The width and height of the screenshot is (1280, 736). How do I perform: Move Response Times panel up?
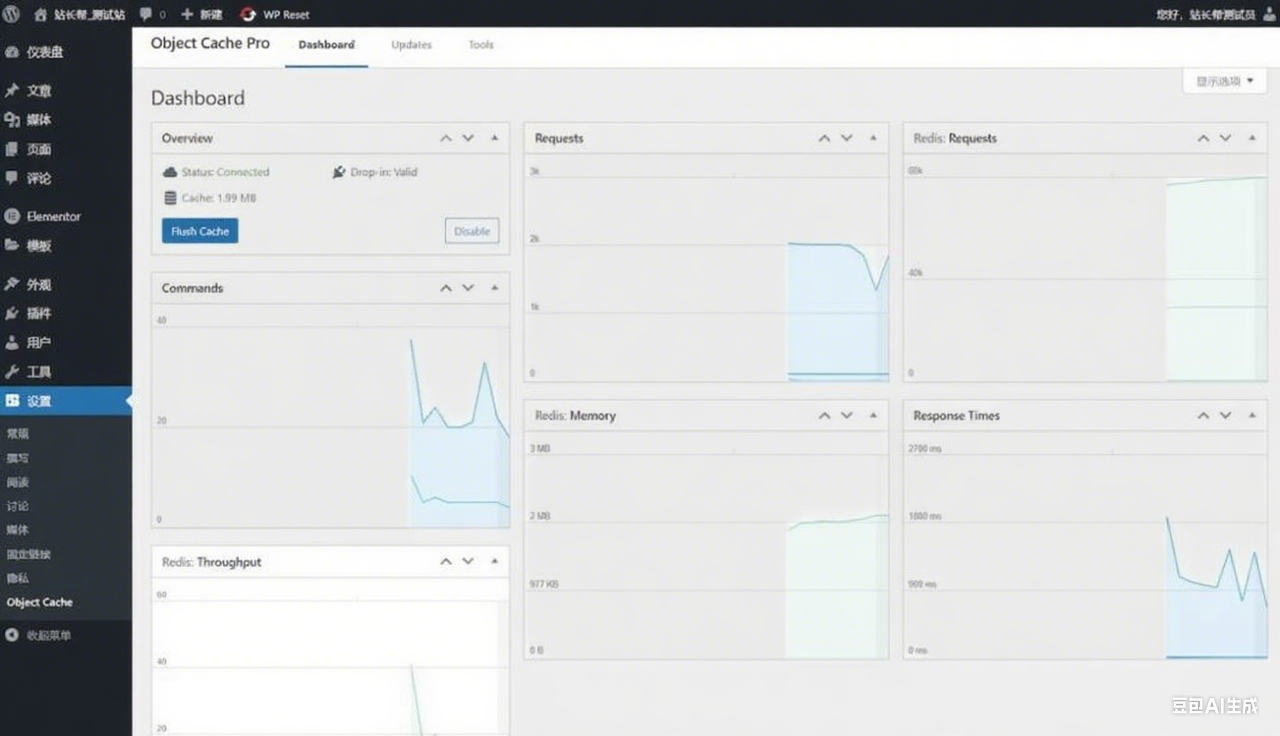point(1203,415)
